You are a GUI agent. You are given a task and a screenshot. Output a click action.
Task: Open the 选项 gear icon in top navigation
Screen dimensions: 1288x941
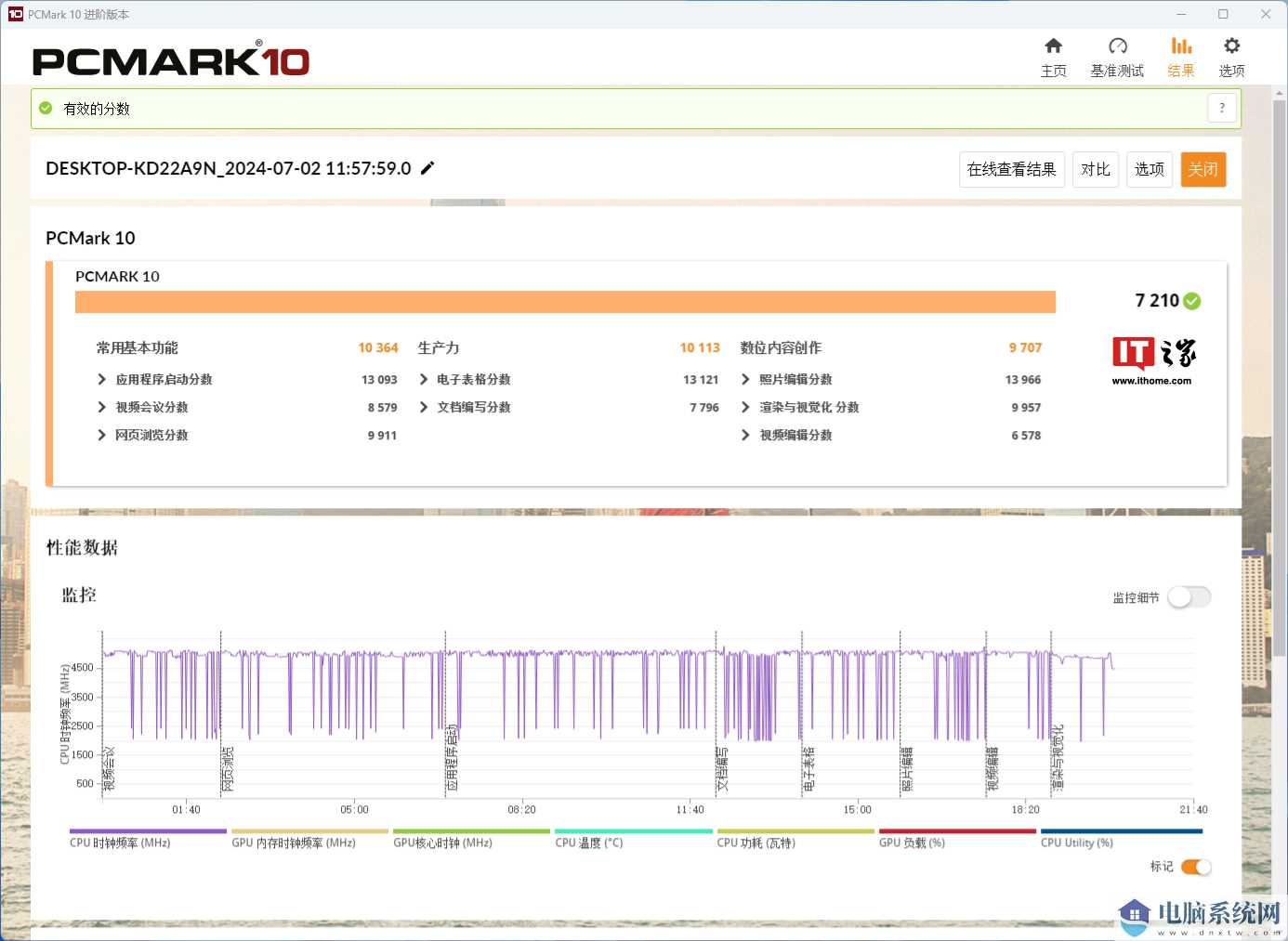pos(1231,46)
